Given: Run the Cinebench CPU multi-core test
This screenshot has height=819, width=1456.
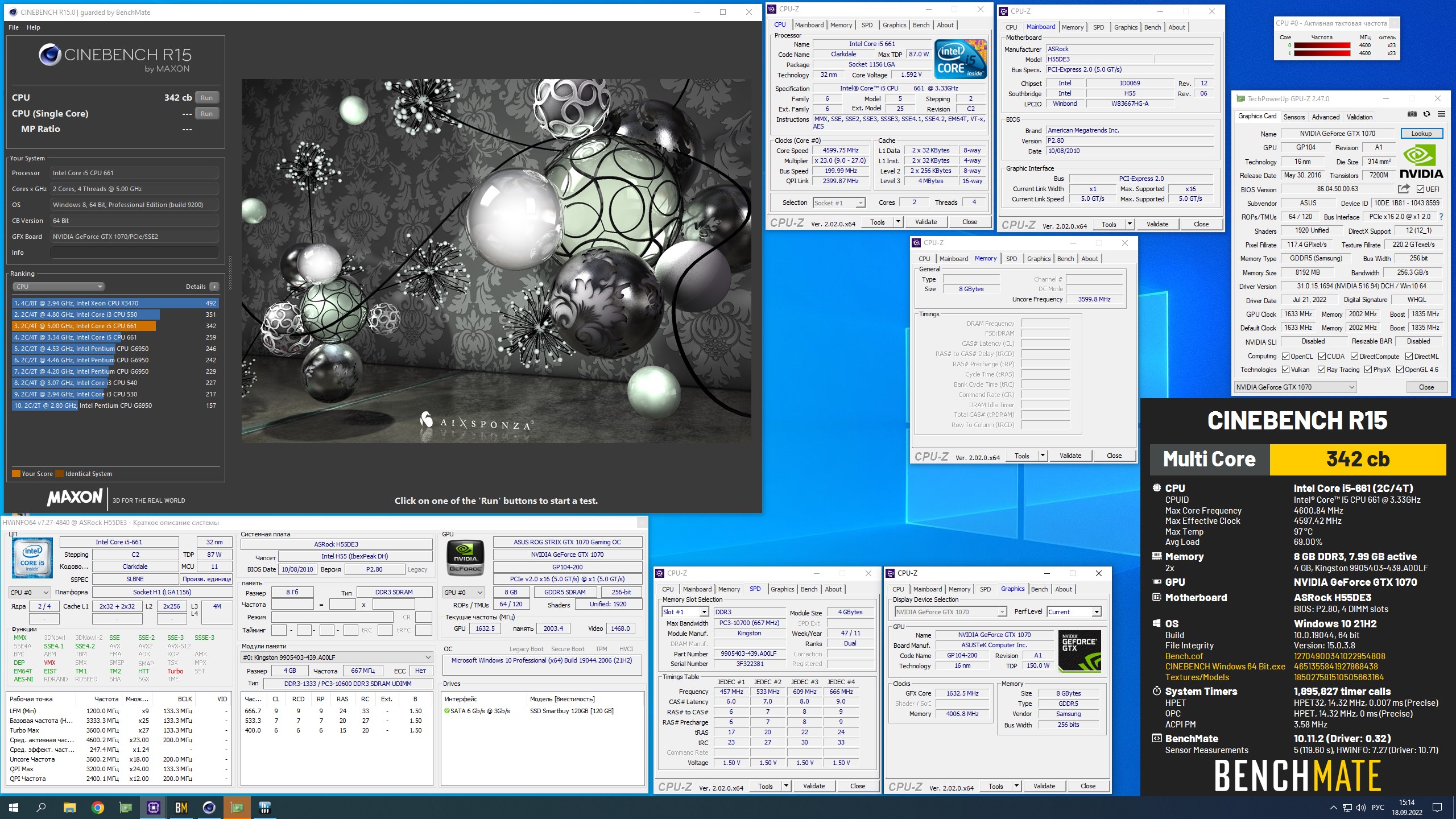Looking at the screenshot, I should 207,98.
